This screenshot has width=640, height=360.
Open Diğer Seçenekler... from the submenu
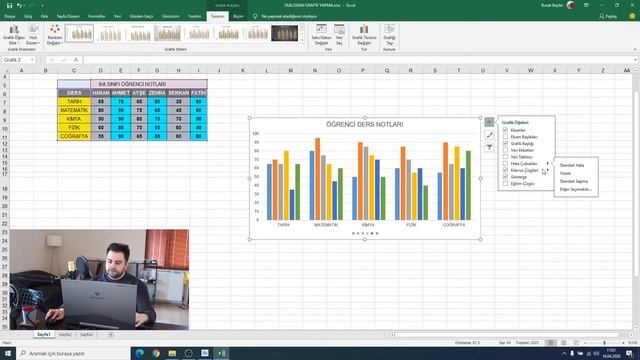[576, 189]
